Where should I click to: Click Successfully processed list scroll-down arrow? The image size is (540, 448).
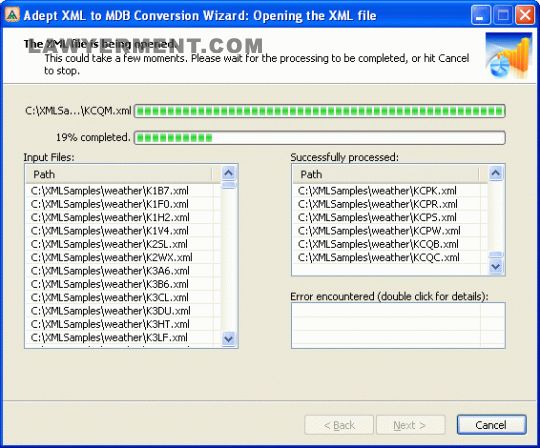pyautogui.click(x=496, y=267)
